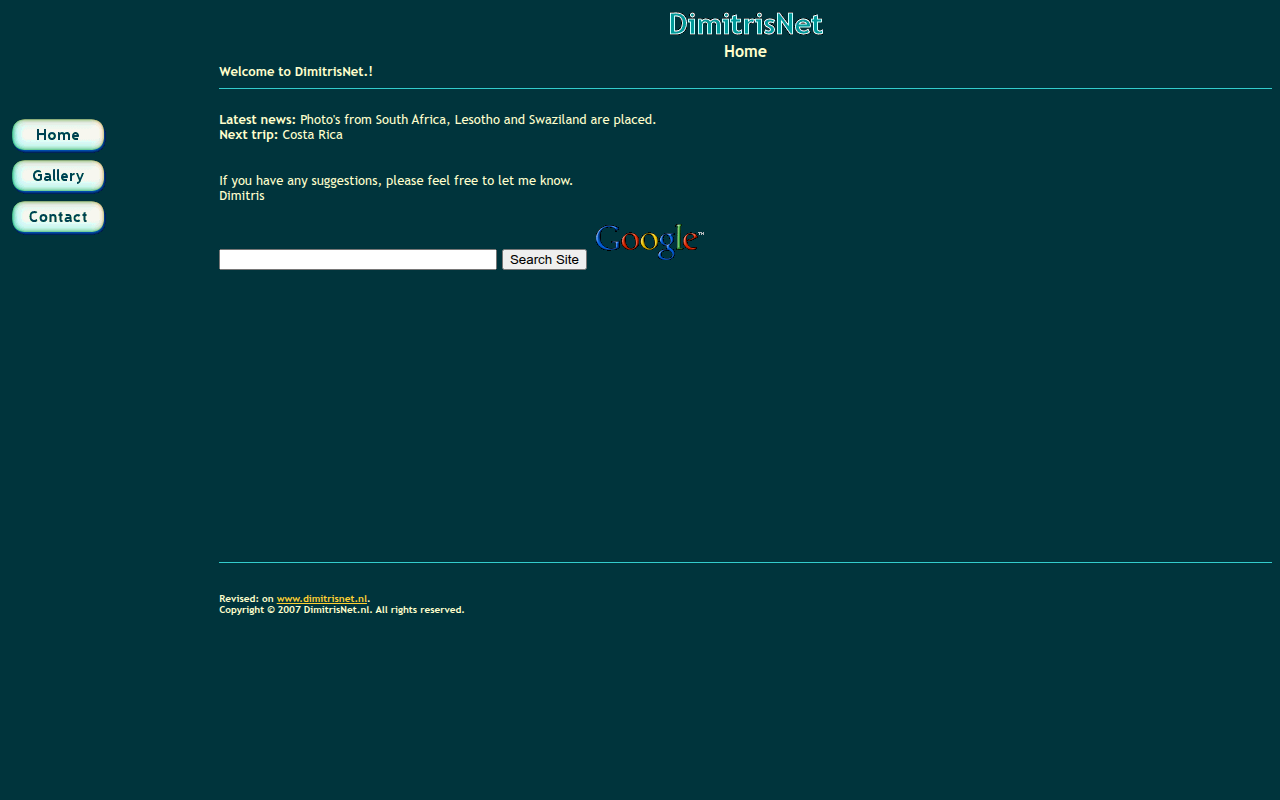Open the Contact navigation button
The image size is (1280, 800).
click(x=58, y=217)
